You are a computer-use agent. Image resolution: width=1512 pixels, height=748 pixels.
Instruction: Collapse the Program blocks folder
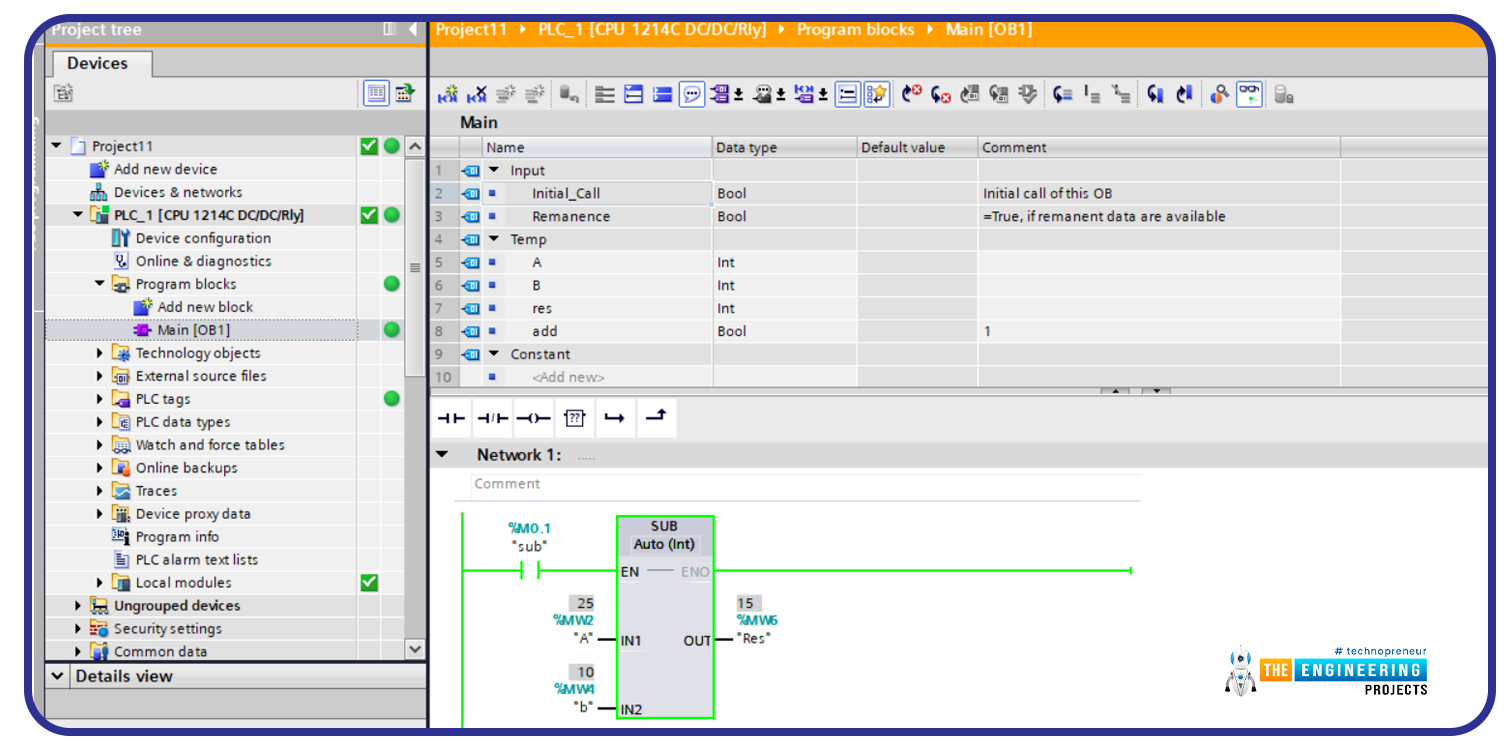coord(100,284)
